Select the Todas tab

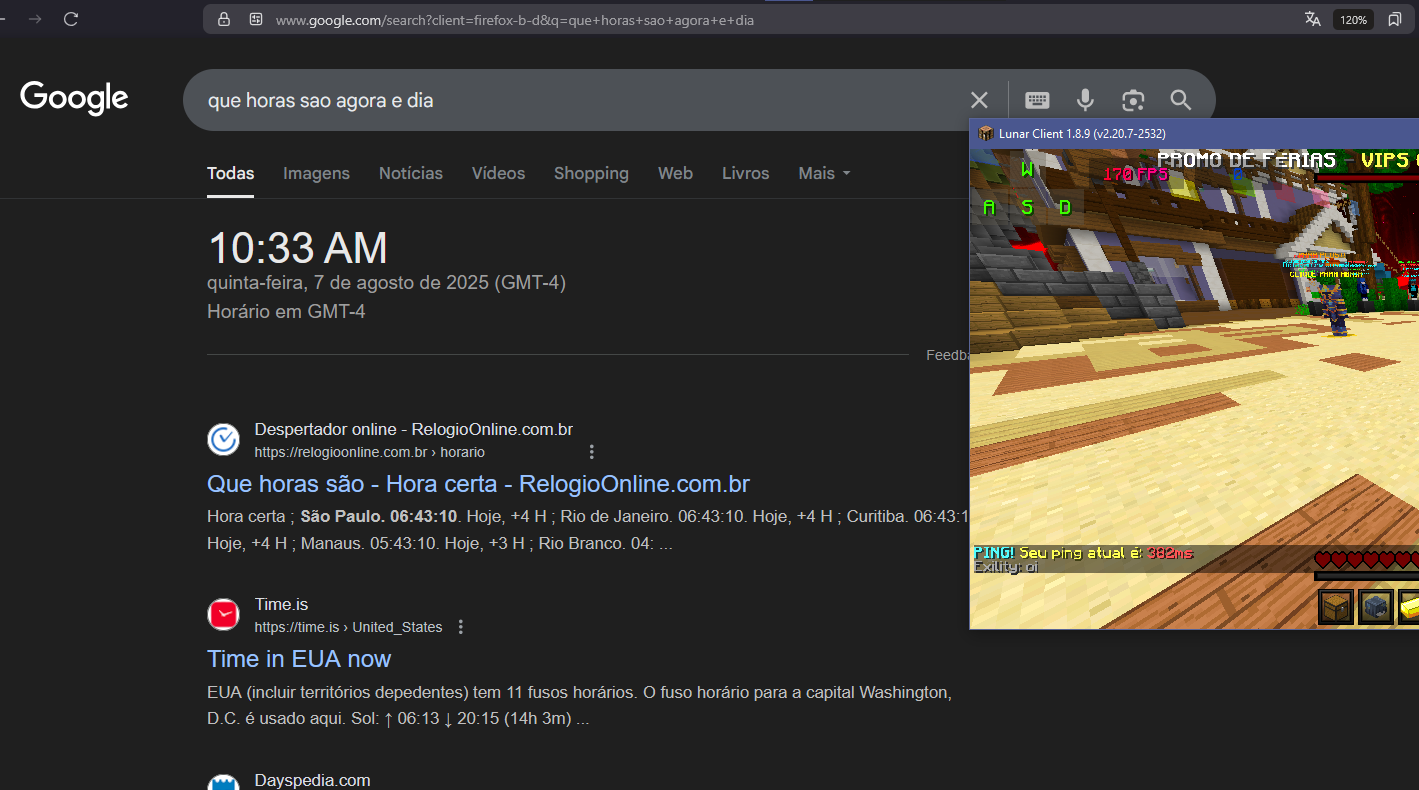(230, 173)
